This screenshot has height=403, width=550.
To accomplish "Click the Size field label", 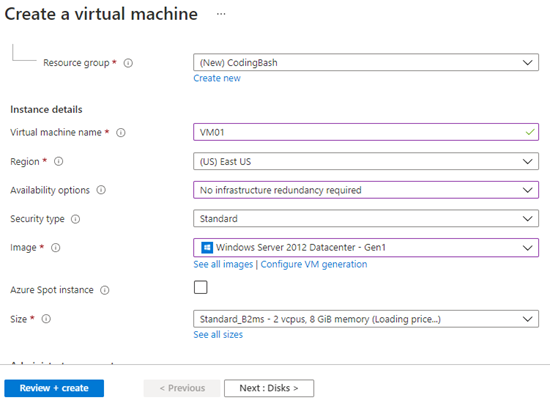I will [x=19, y=319].
